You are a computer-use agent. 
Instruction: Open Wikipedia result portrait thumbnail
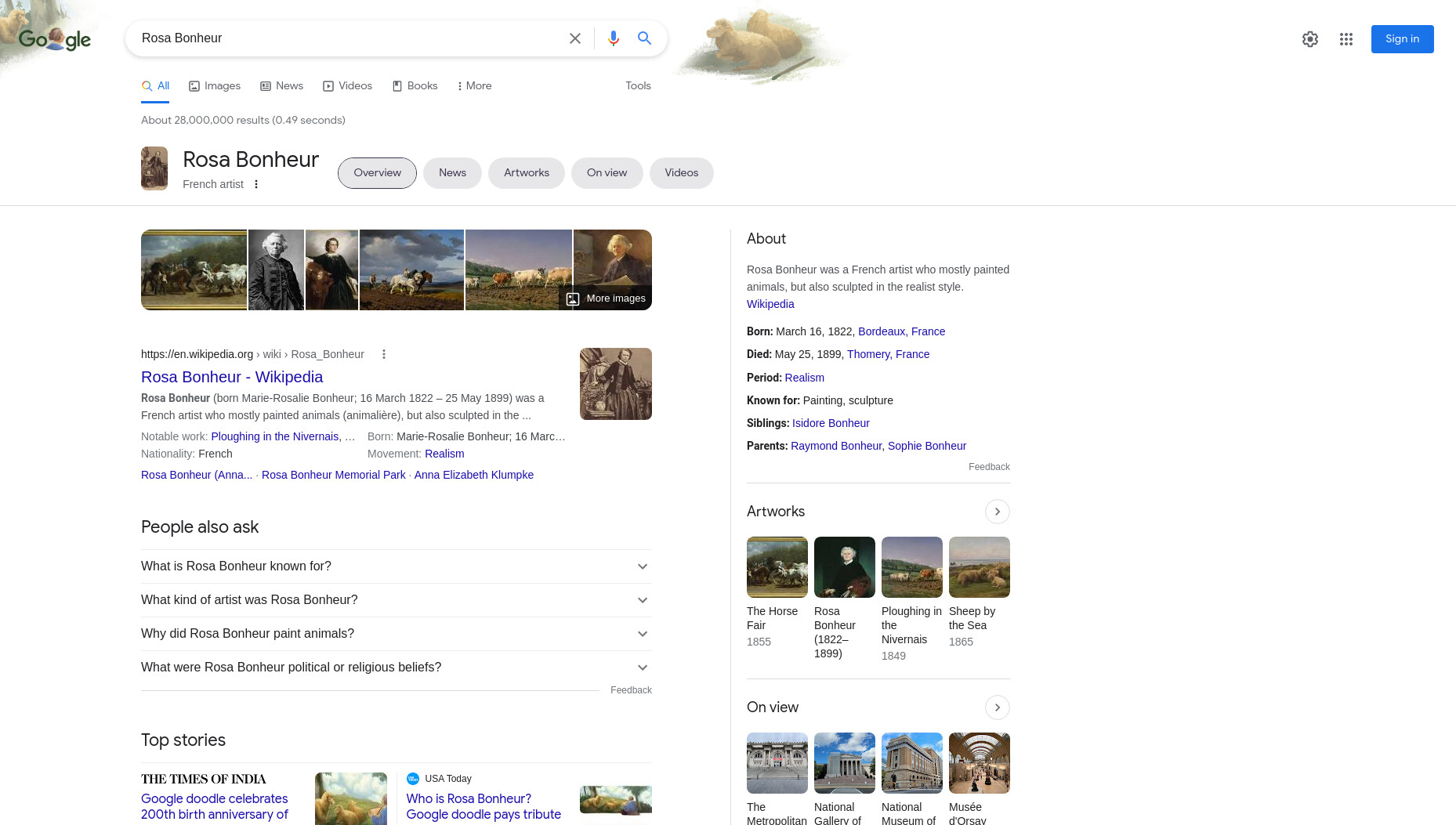pos(616,384)
